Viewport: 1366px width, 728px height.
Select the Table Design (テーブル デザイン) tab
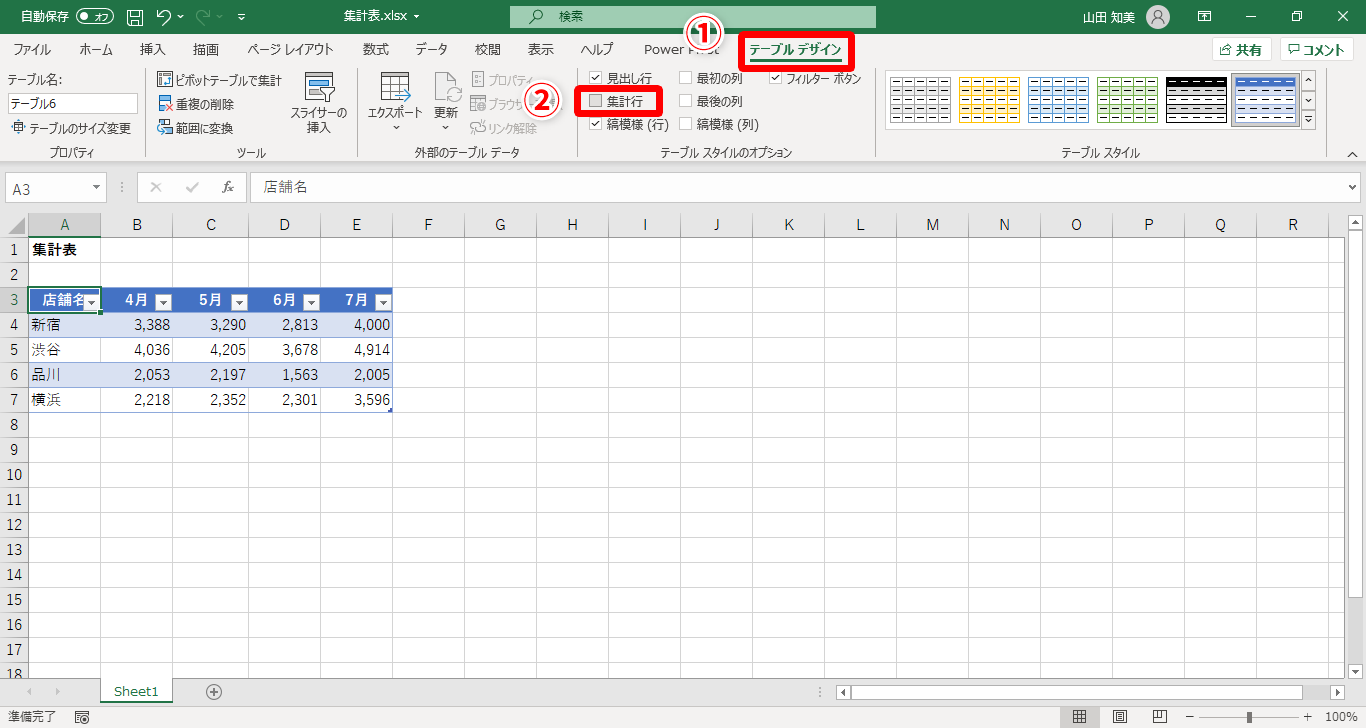coord(796,49)
